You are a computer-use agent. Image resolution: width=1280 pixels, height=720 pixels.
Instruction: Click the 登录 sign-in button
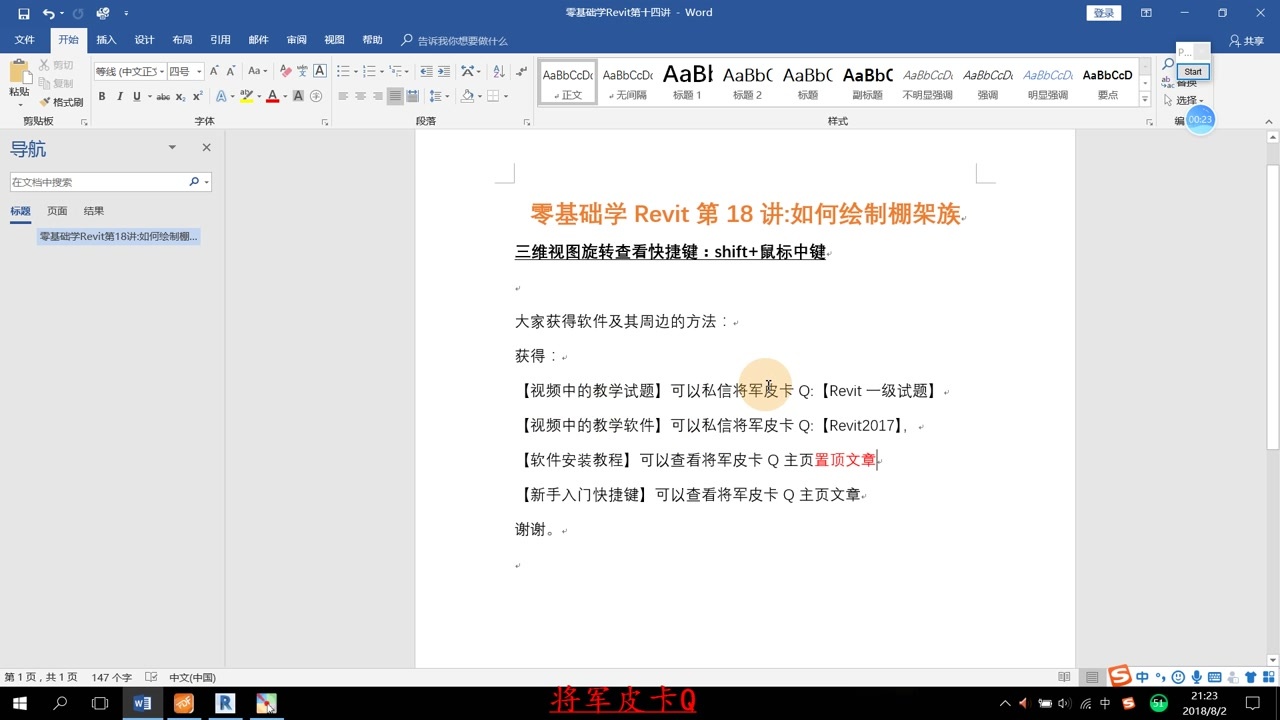pos(1103,13)
